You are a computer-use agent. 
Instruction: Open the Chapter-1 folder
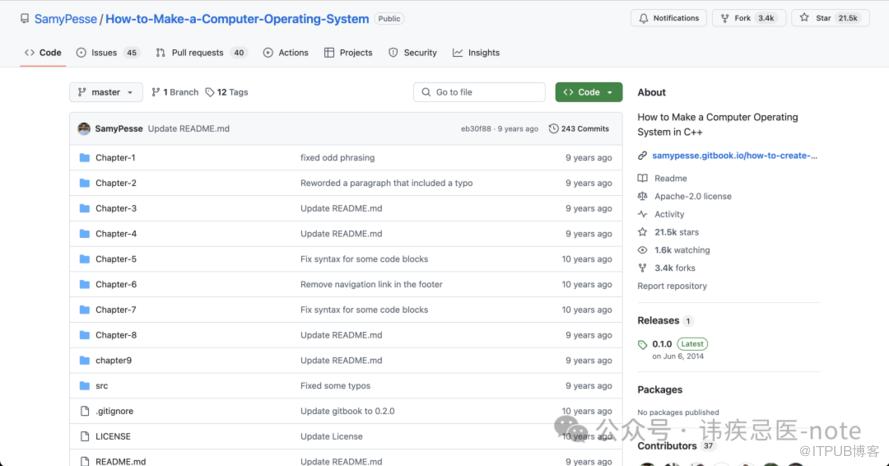point(115,158)
